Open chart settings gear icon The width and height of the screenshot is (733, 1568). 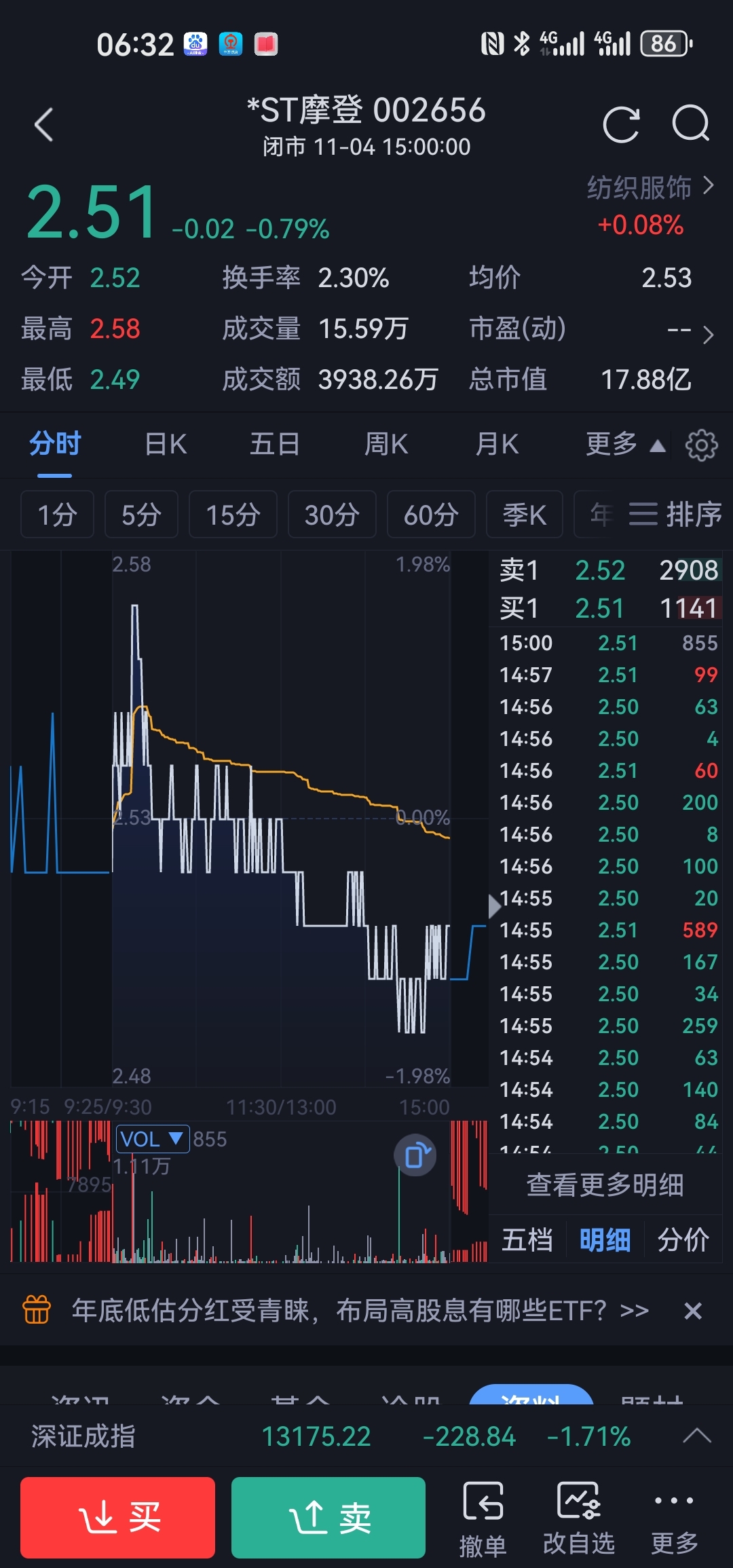[701, 445]
